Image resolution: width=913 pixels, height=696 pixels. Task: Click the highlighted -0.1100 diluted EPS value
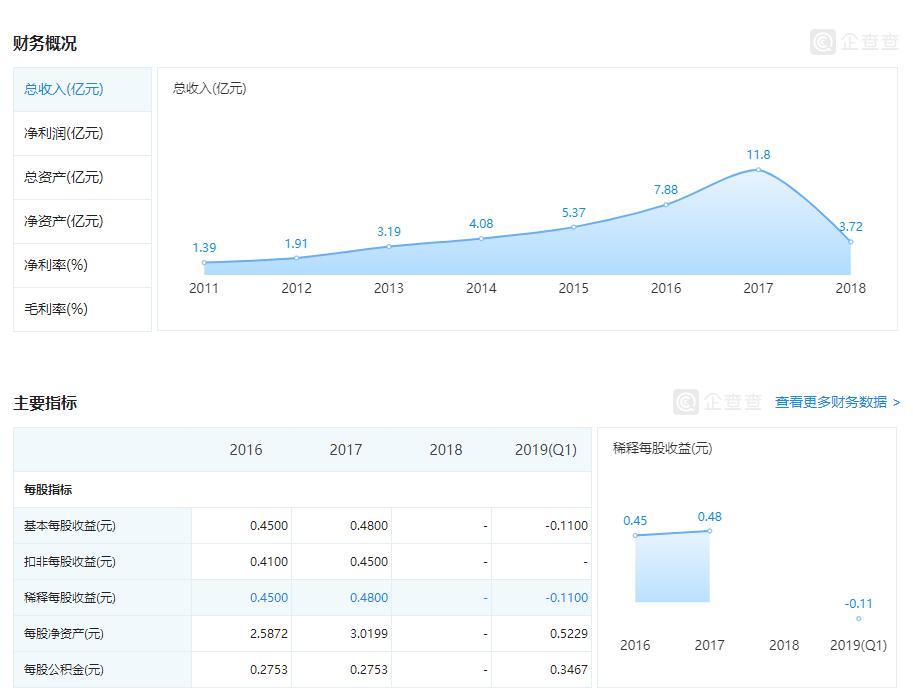click(564, 597)
